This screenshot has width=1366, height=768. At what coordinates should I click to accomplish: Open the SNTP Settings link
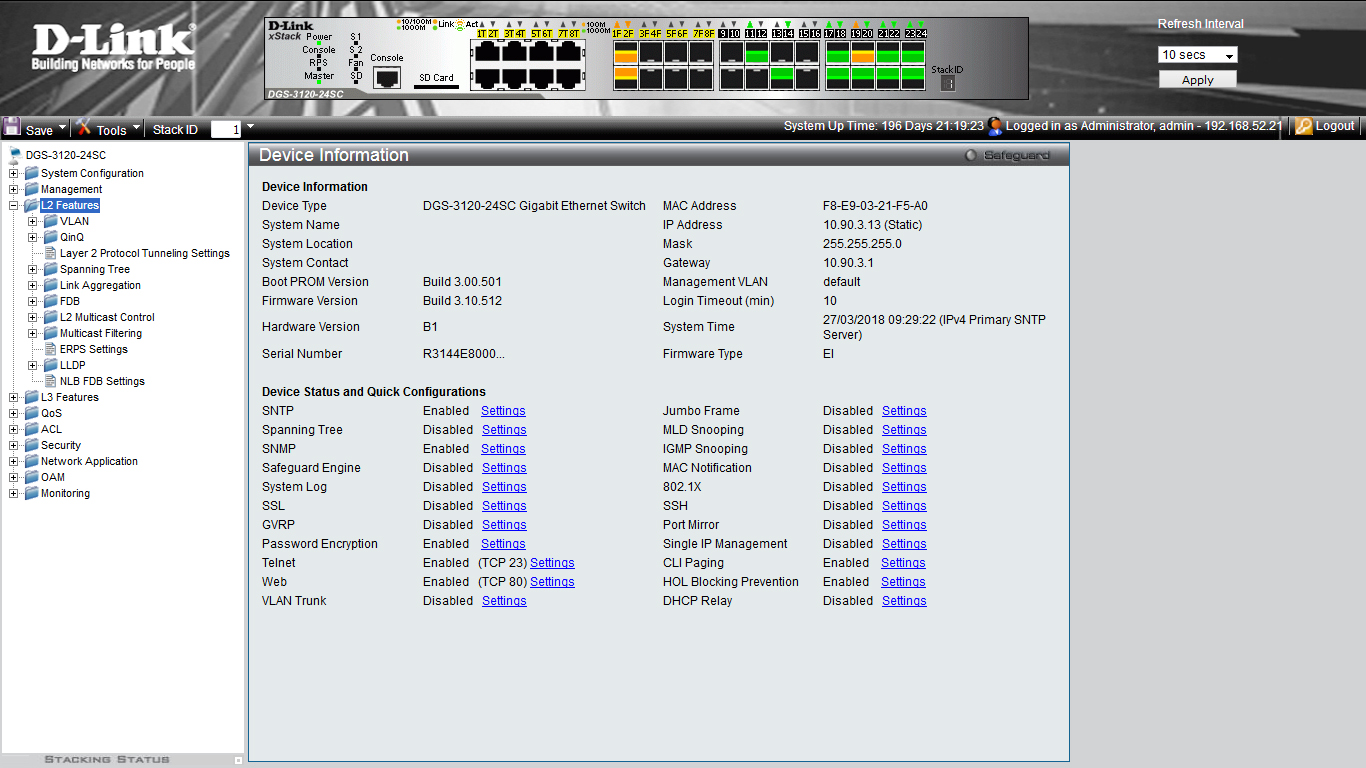503,411
